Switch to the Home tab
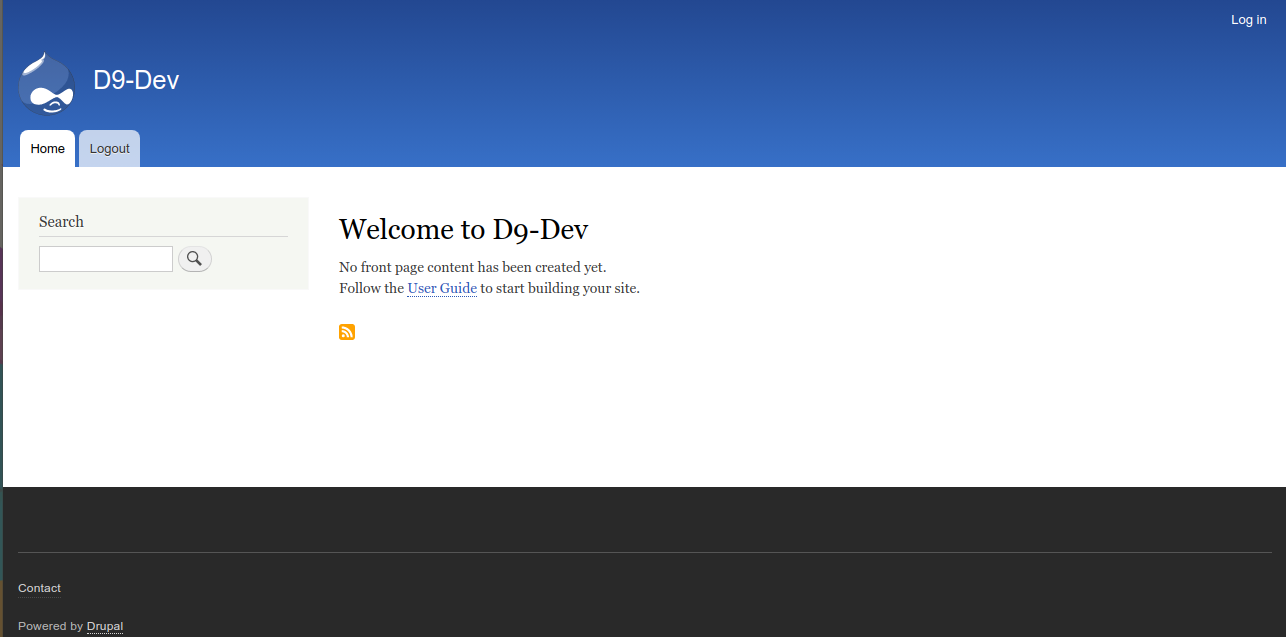Screen dimensions: 1286x637 [x=47, y=149]
